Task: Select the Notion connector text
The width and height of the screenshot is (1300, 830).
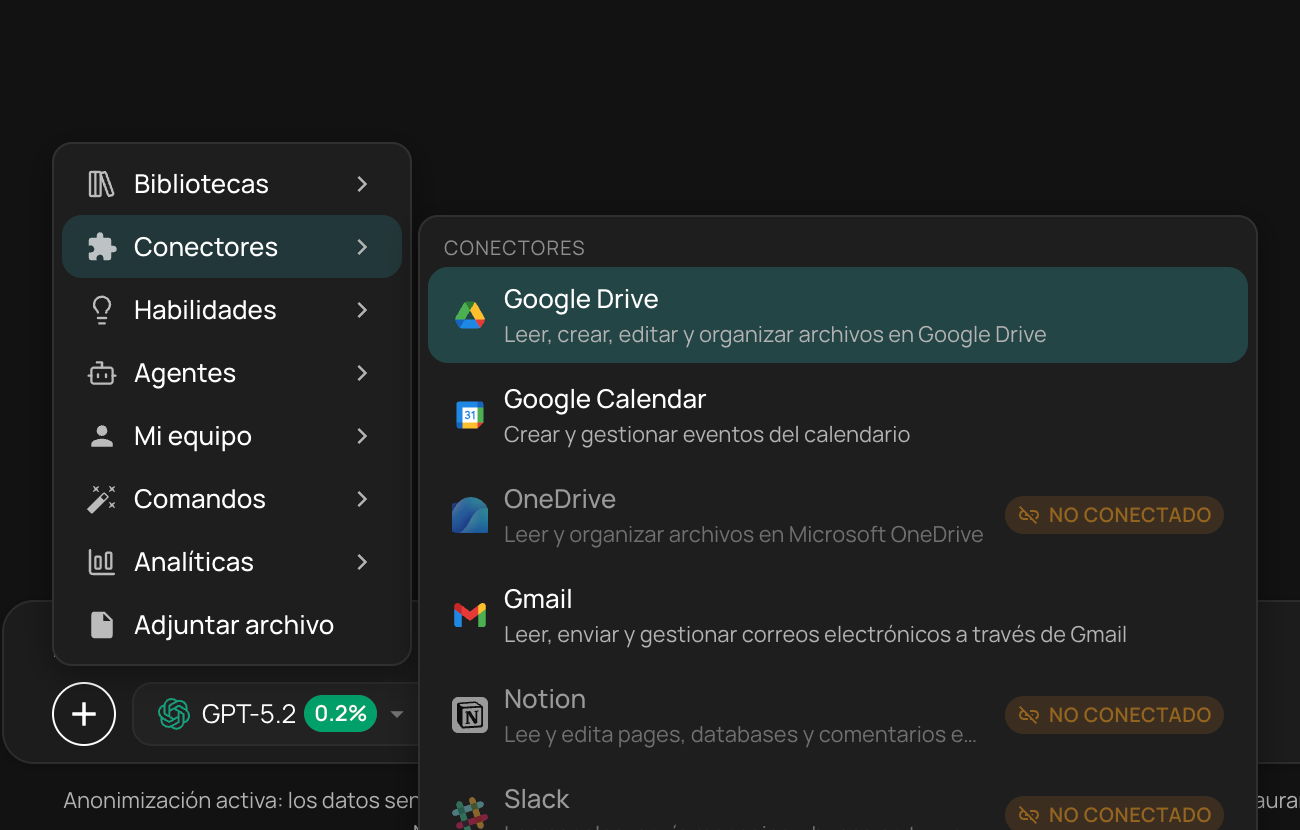Action: point(545,699)
